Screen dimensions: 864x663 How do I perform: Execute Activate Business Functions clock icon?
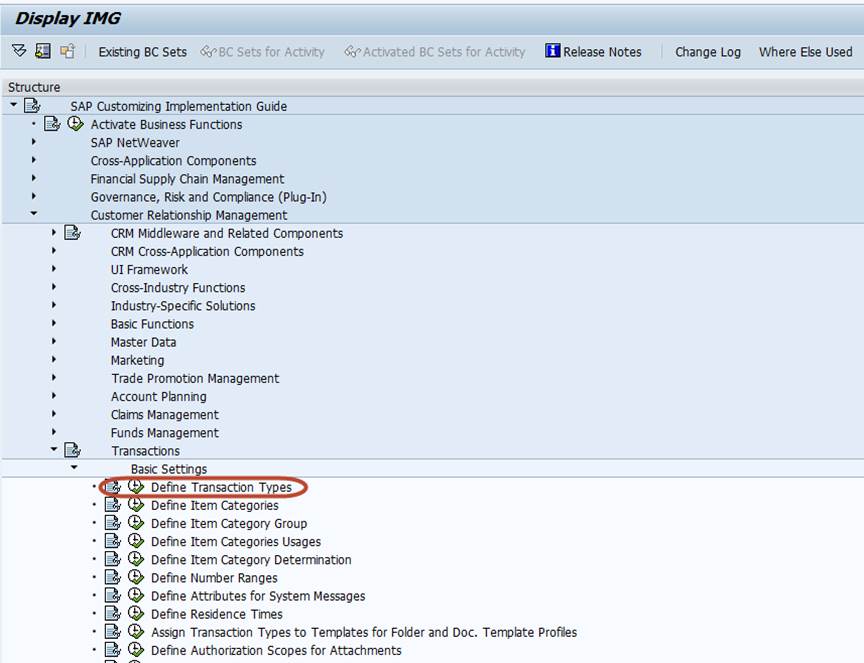click(75, 123)
